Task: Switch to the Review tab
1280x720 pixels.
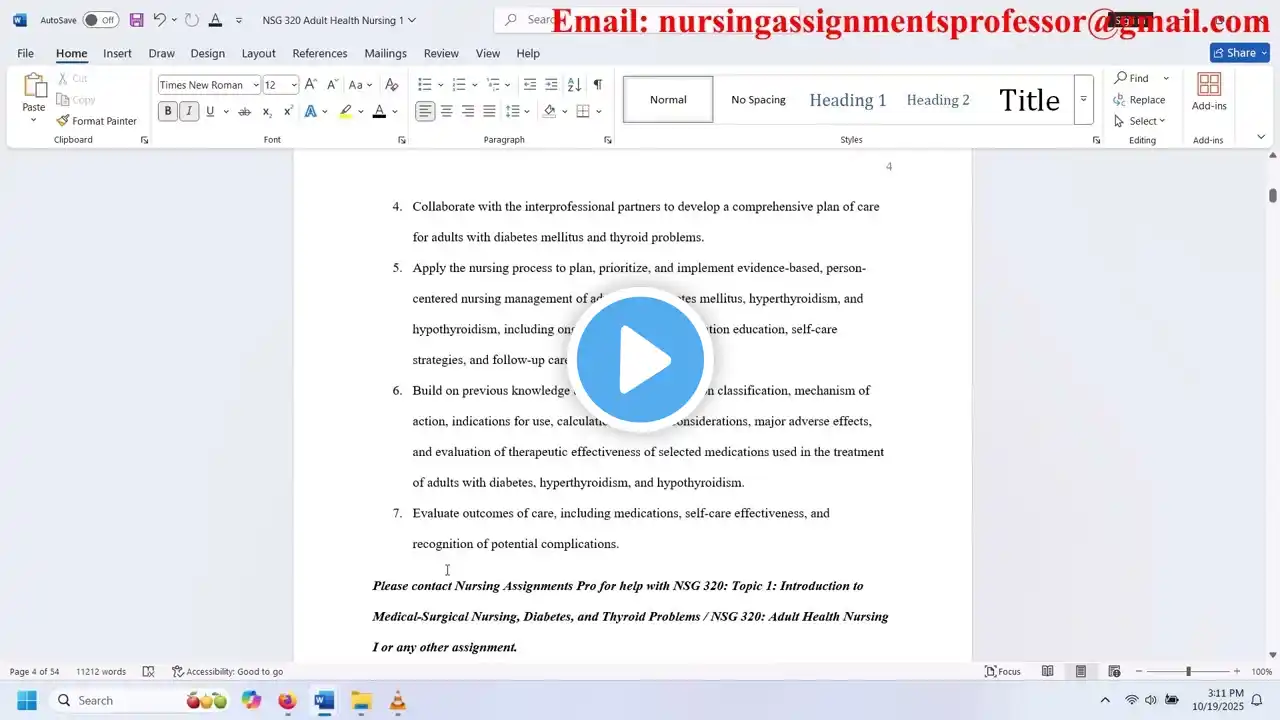Action: 441,53
